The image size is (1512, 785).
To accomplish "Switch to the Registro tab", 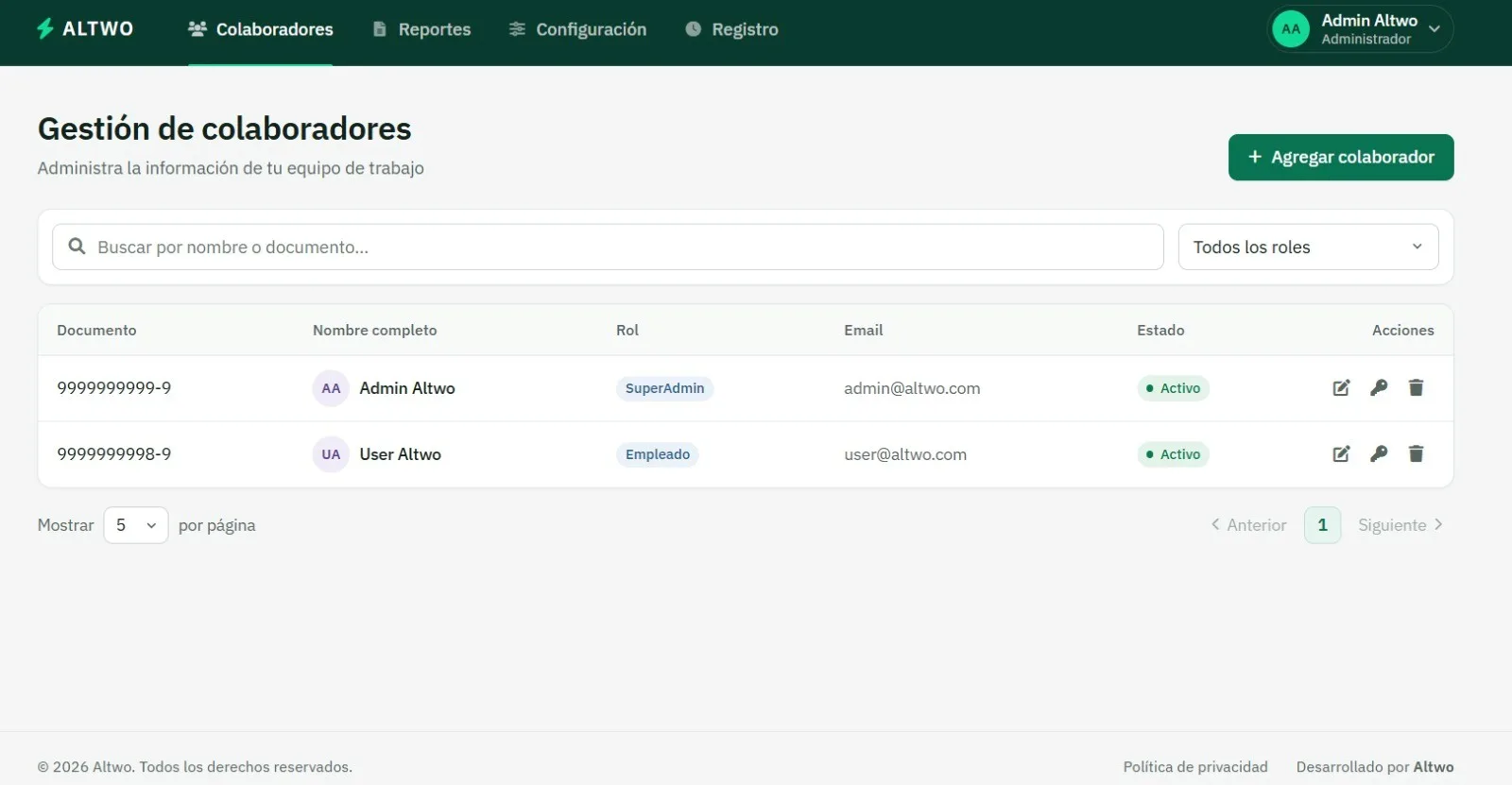I will coord(731,29).
